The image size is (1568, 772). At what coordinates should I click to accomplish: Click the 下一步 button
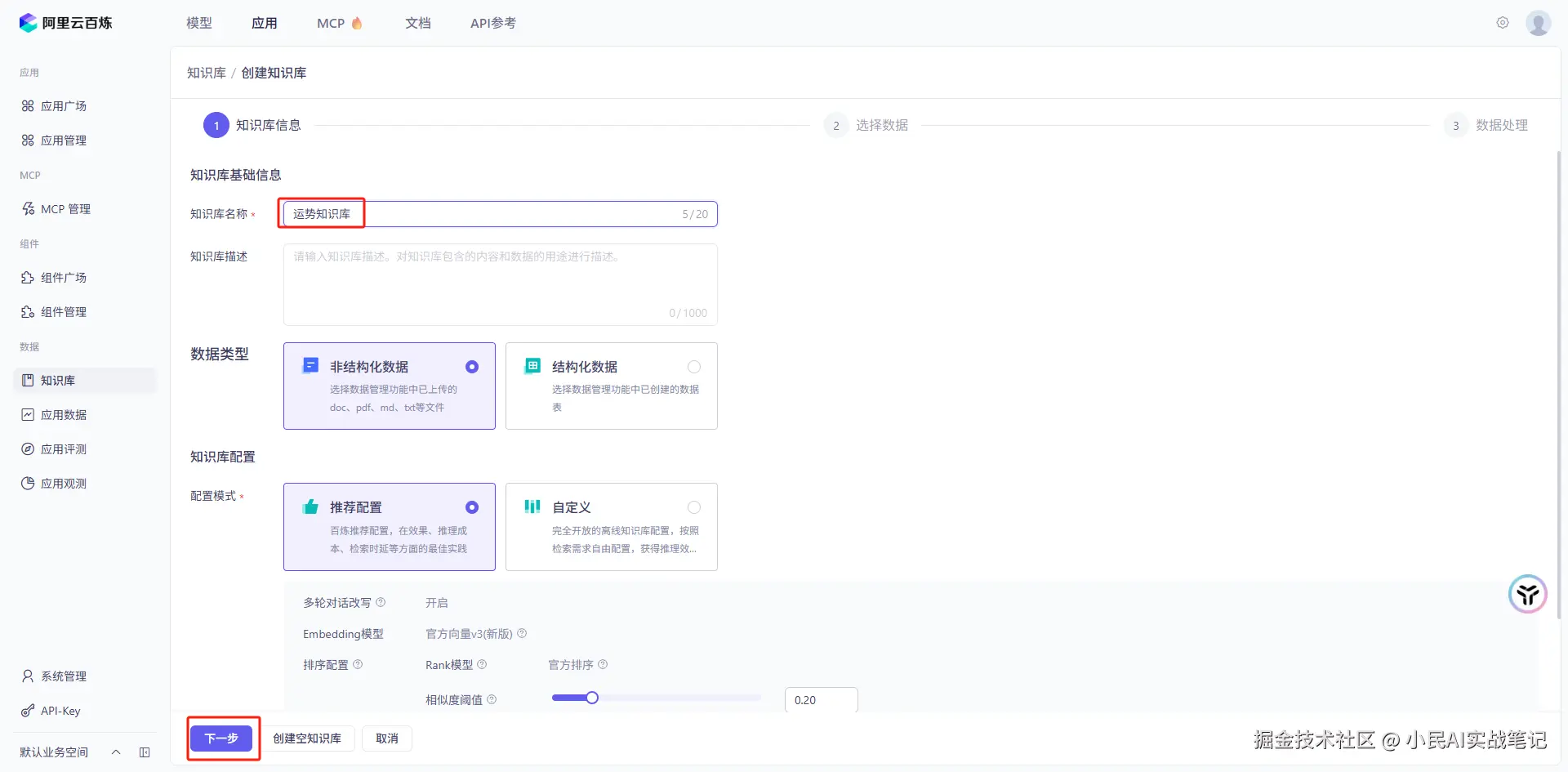(x=221, y=739)
